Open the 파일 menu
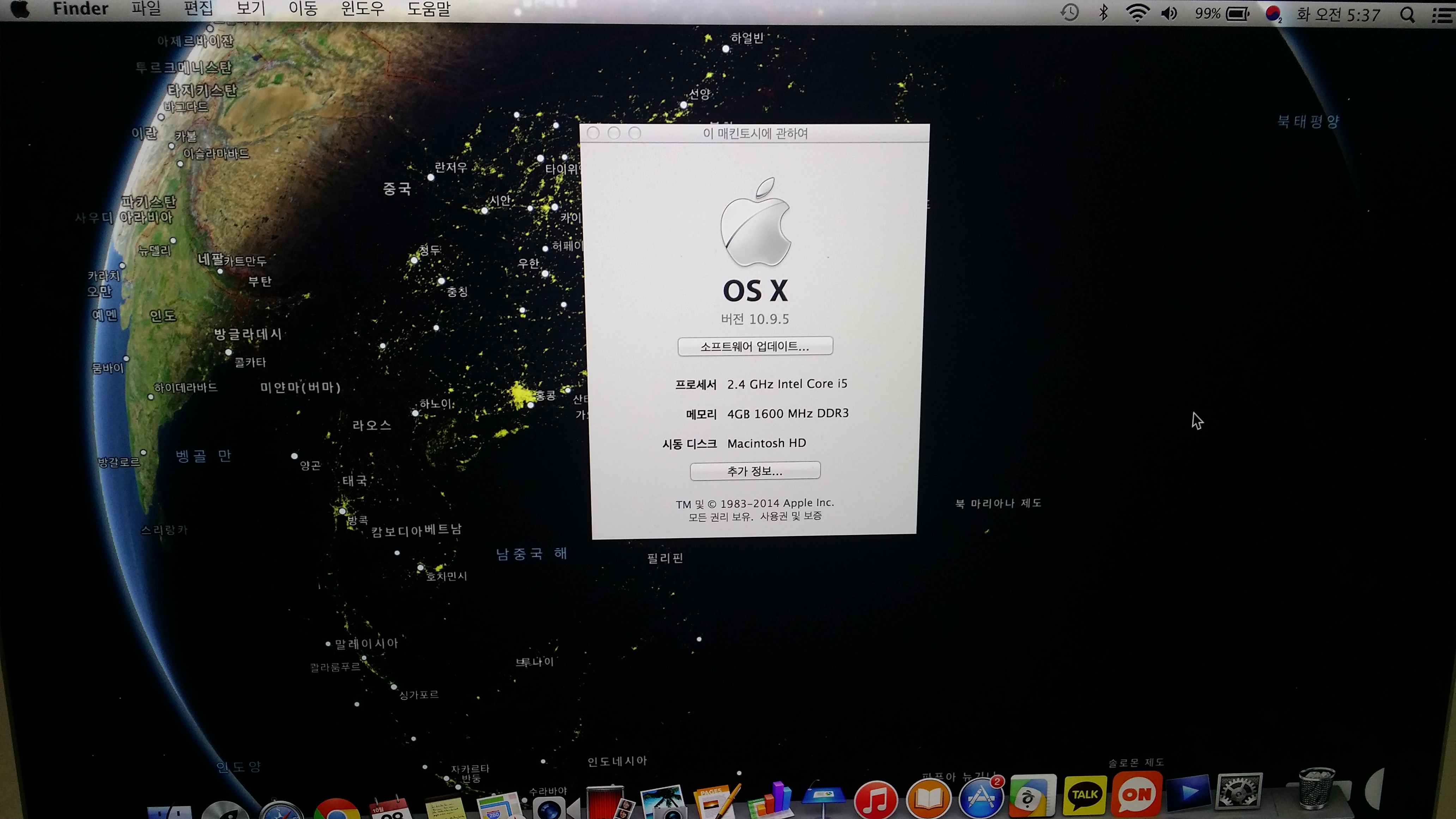This screenshot has height=819, width=1456. (x=146, y=8)
